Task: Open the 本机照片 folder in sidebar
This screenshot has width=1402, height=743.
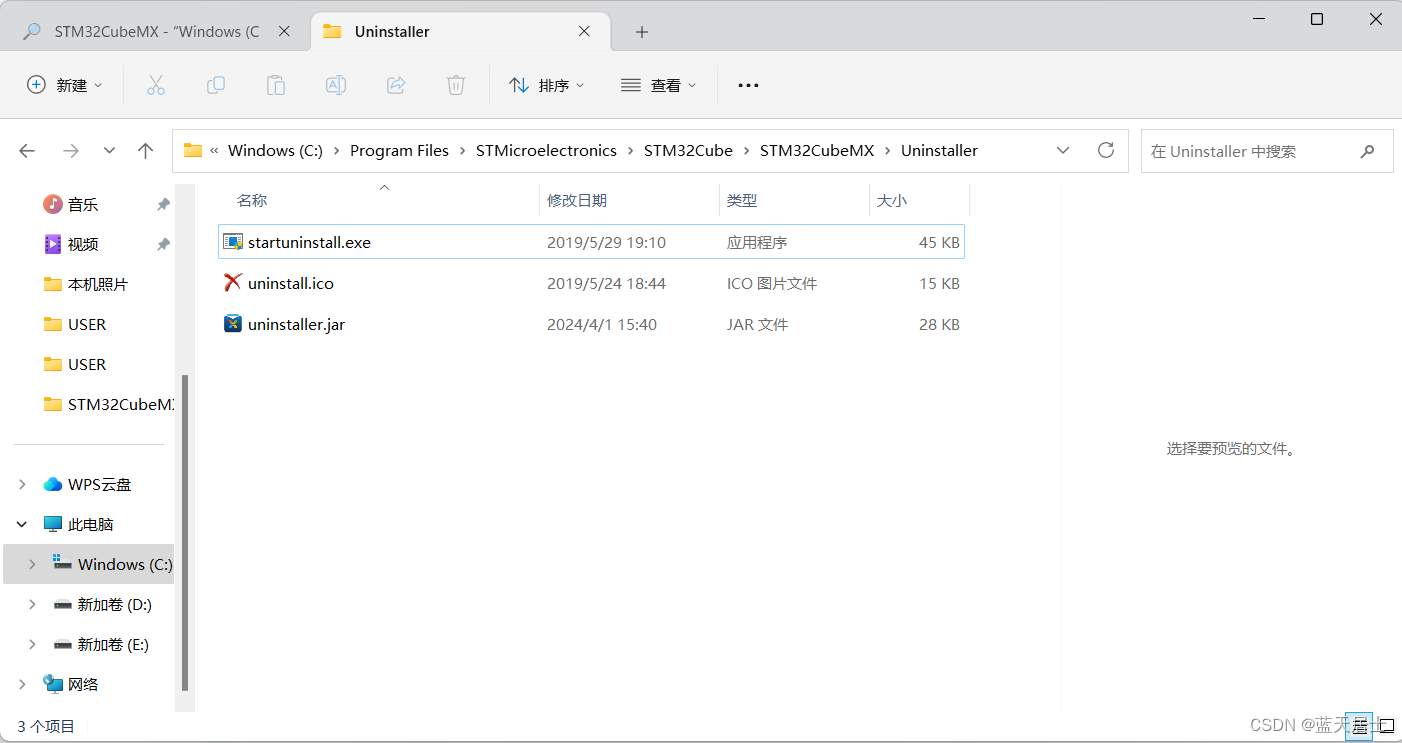Action: pos(86,284)
